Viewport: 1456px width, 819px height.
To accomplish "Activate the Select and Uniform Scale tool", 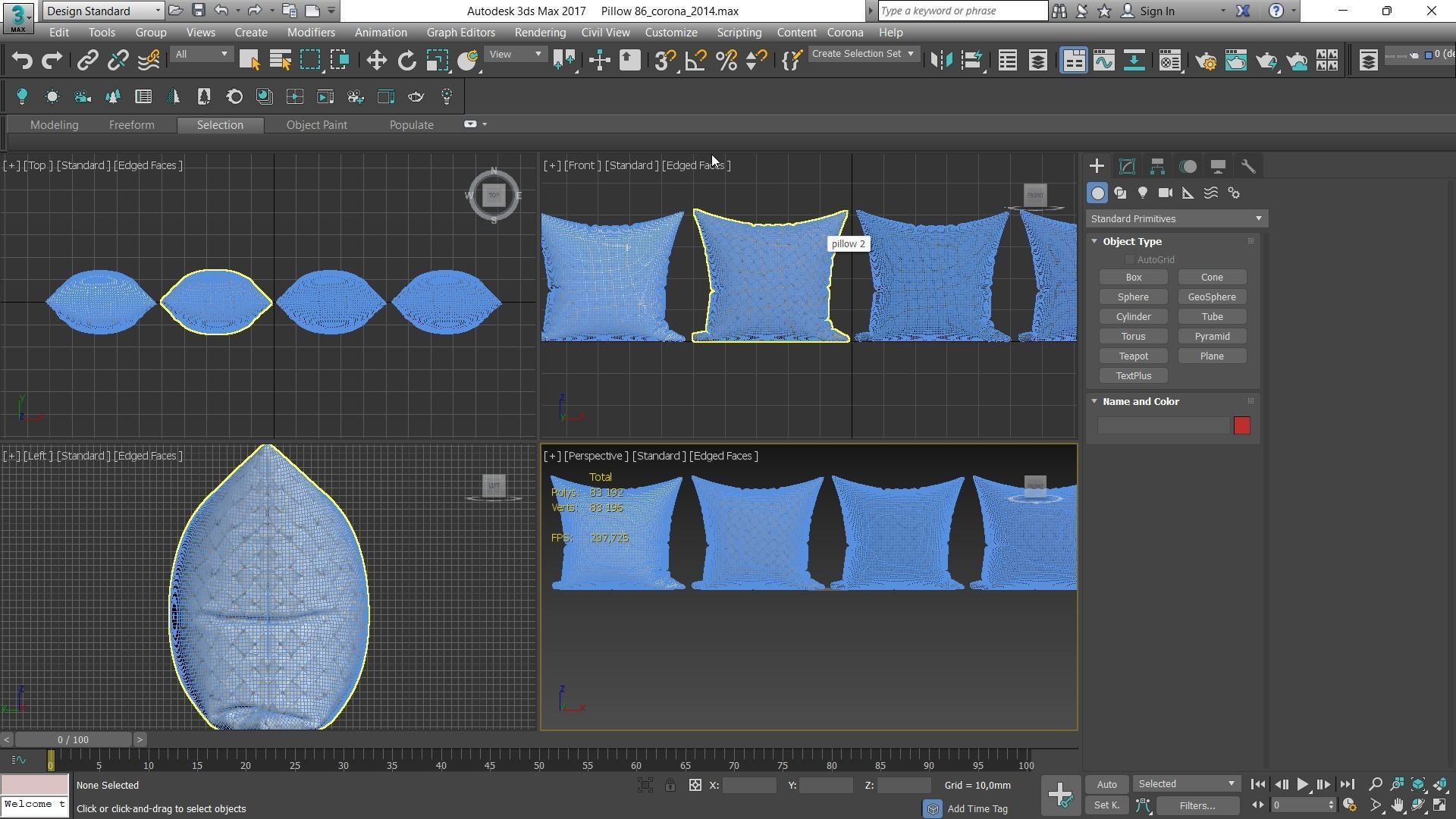I will click(437, 61).
